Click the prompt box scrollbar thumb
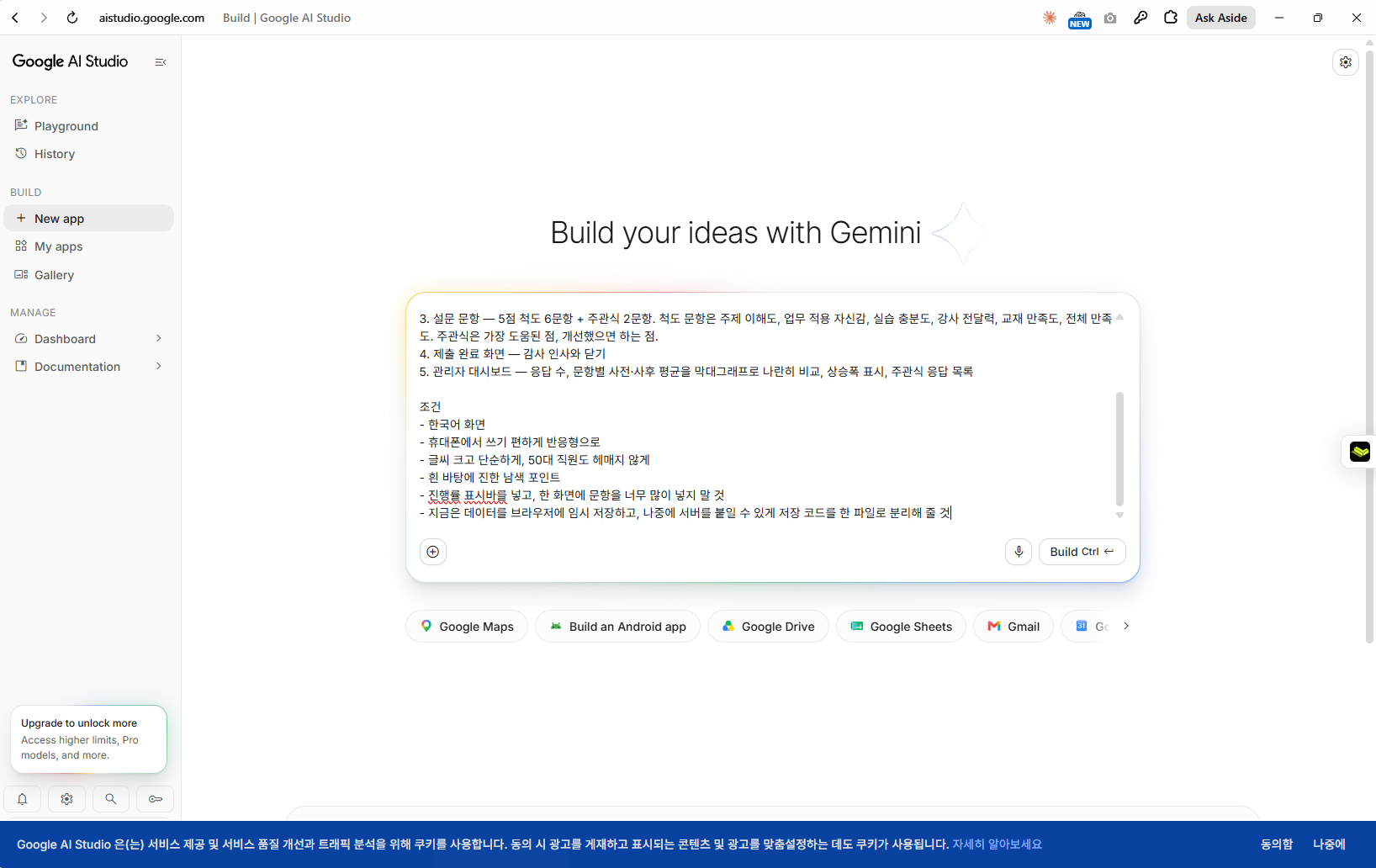The width and height of the screenshot is (1376, 868). pos(1119,448)
